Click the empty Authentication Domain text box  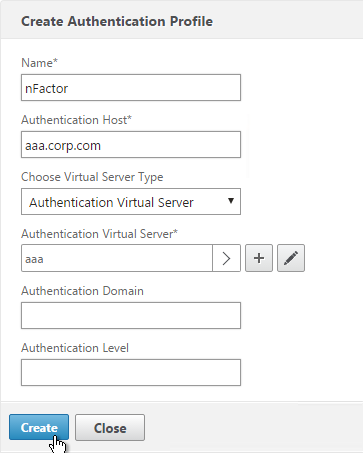pos(131,315)
